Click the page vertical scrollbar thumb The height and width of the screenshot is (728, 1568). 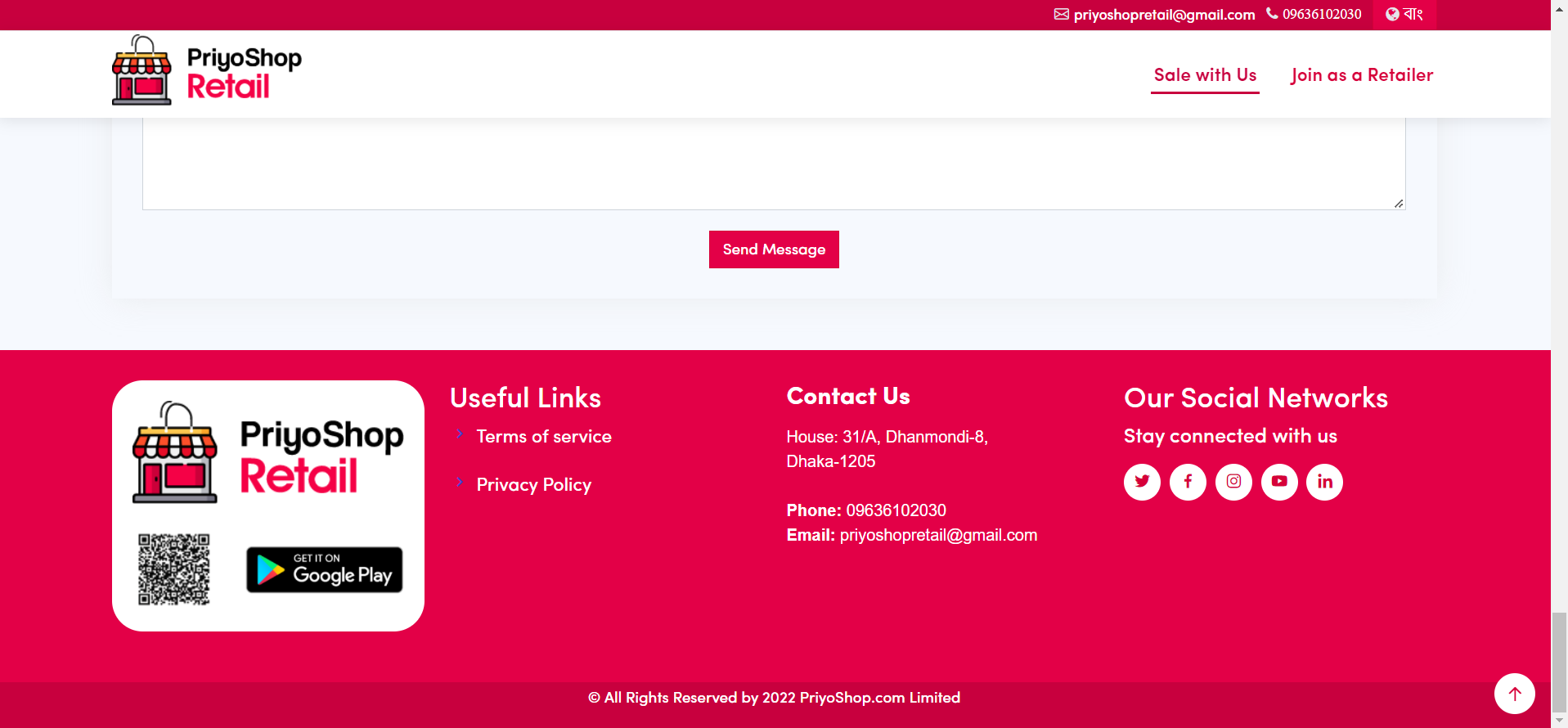(1560, 663)
